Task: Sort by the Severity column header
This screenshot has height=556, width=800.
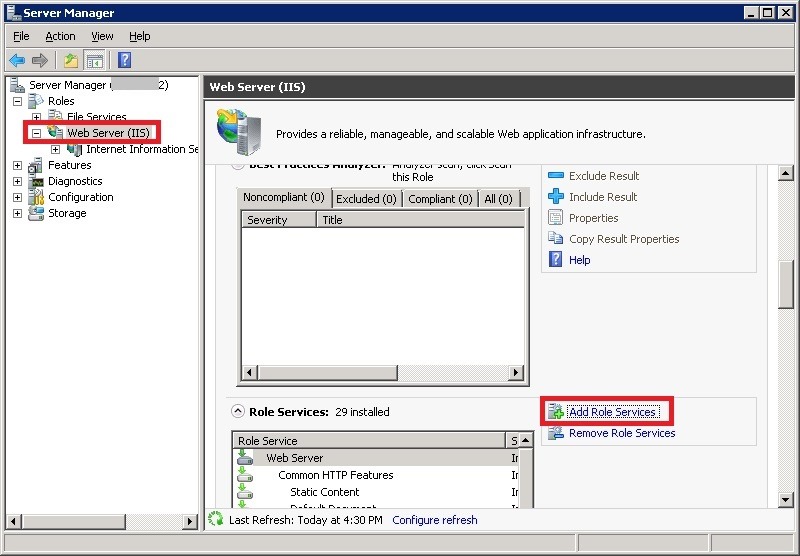Action: [279, 220]
